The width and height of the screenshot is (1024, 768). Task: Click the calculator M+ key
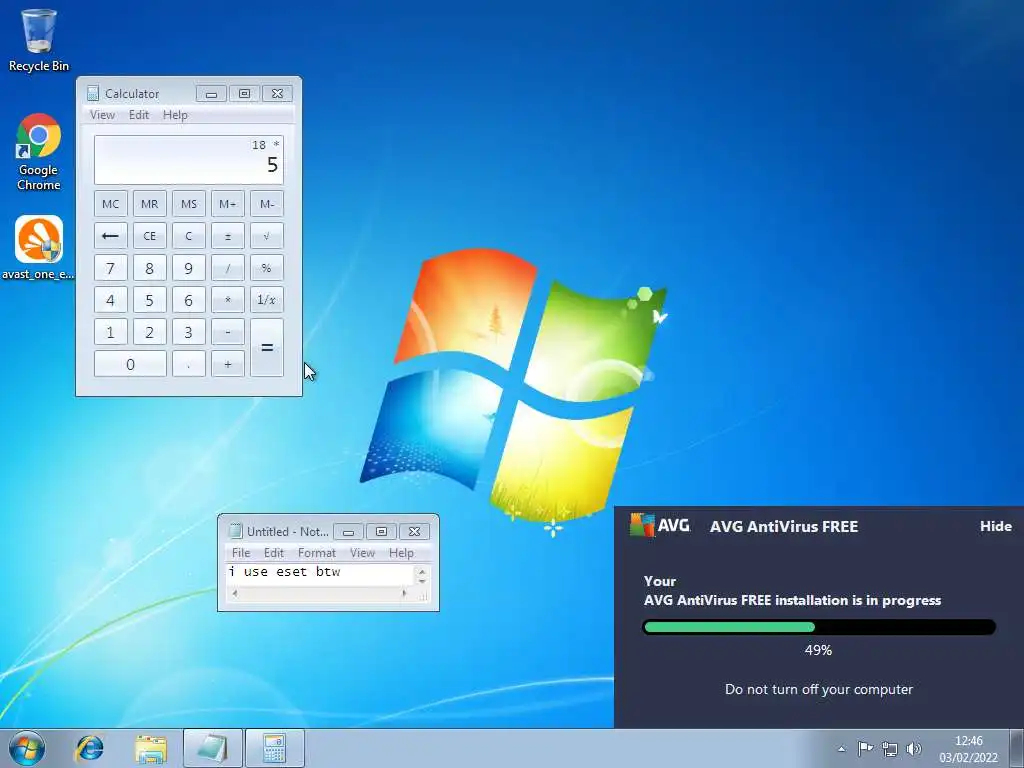228,204
